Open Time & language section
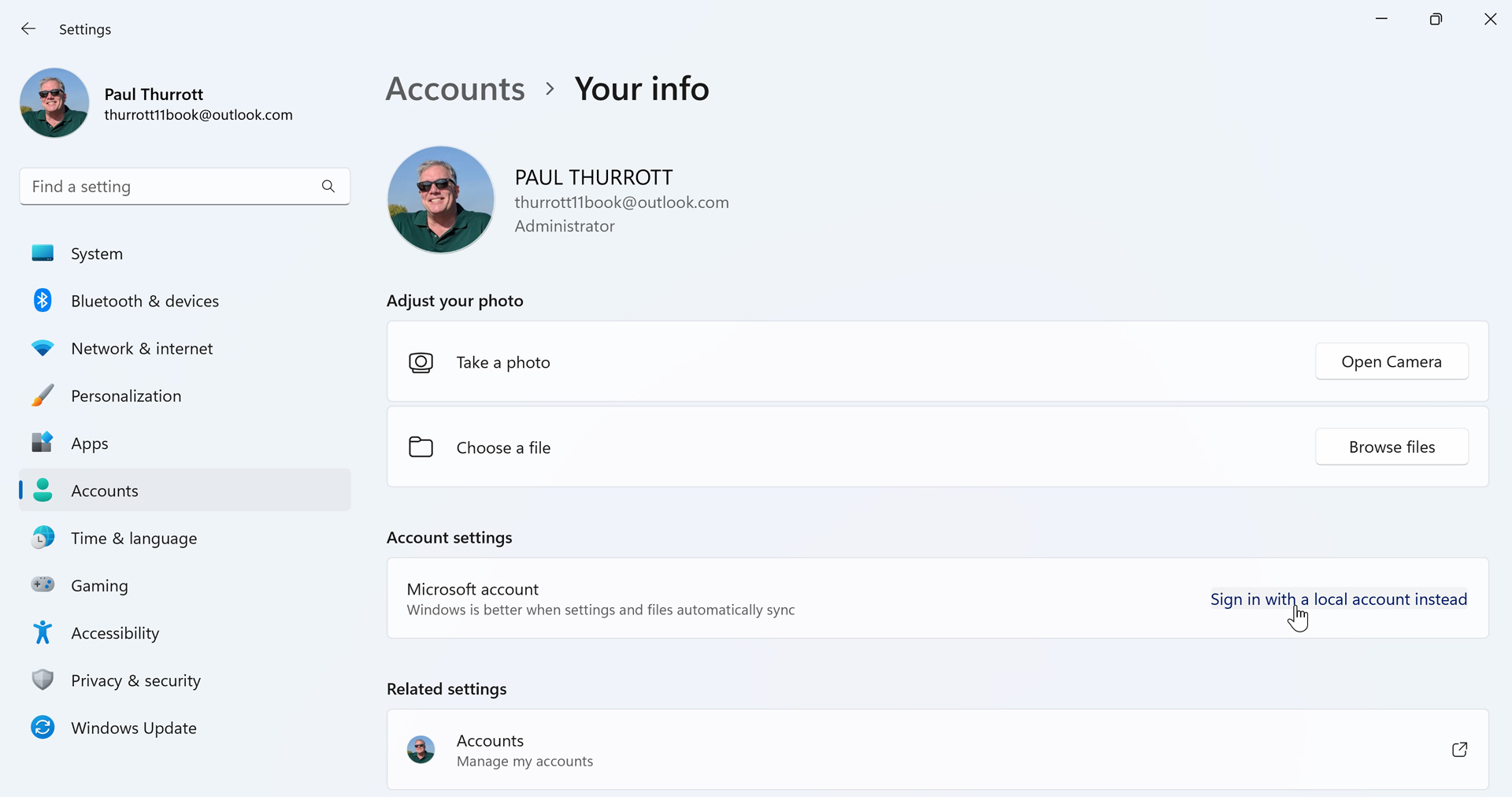Viewport: 1512px width, 797px height. click(x=134, y=539)
